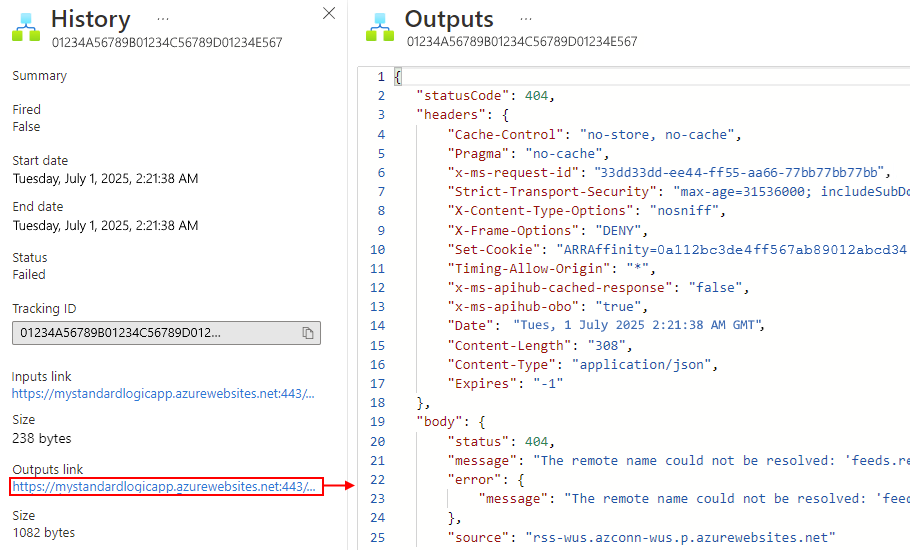Open the History pane ellipsis menu
The width and height of the screenshot is (910, 550).
[163, 19]
